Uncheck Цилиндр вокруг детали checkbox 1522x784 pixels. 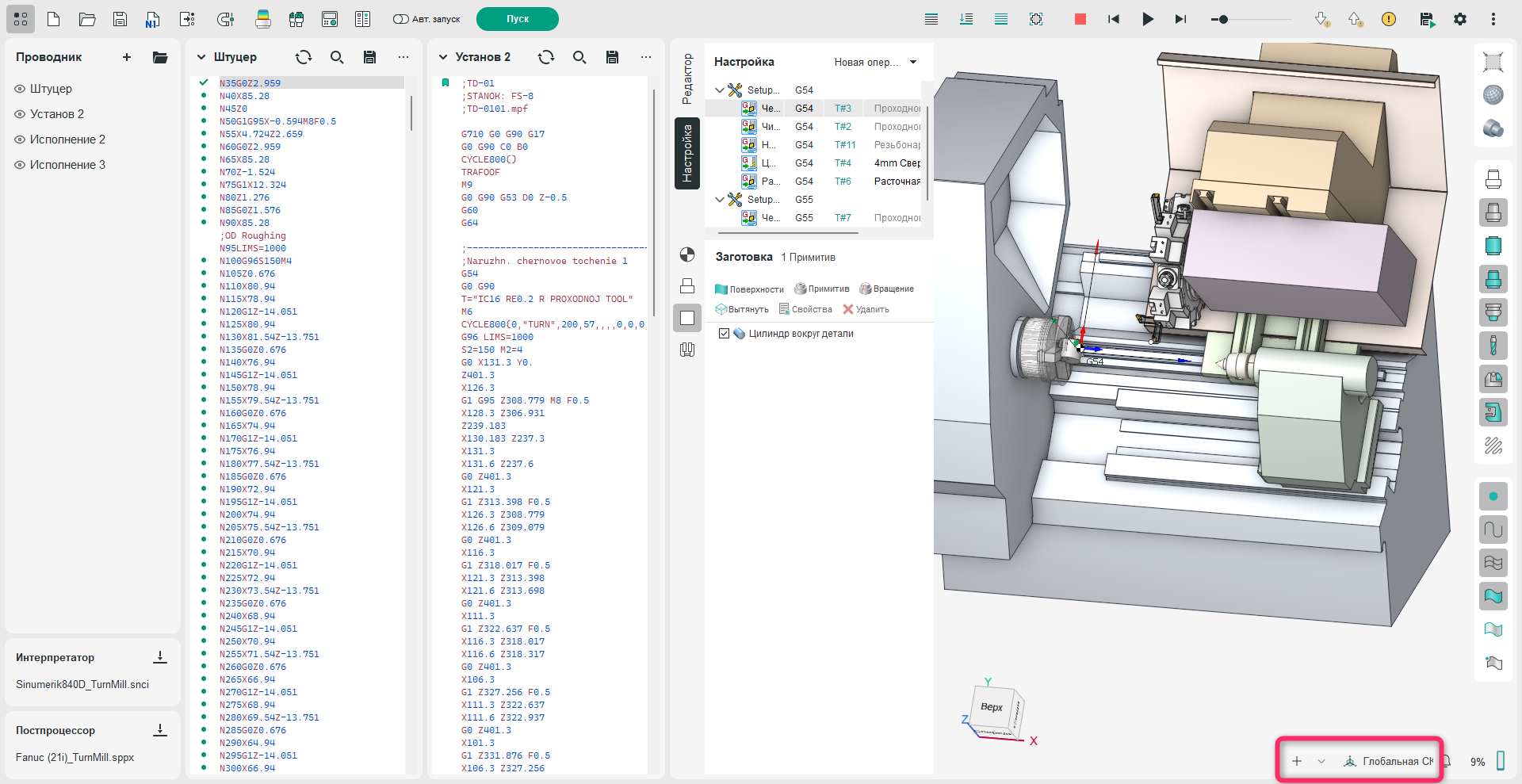[x=724, y=334]
